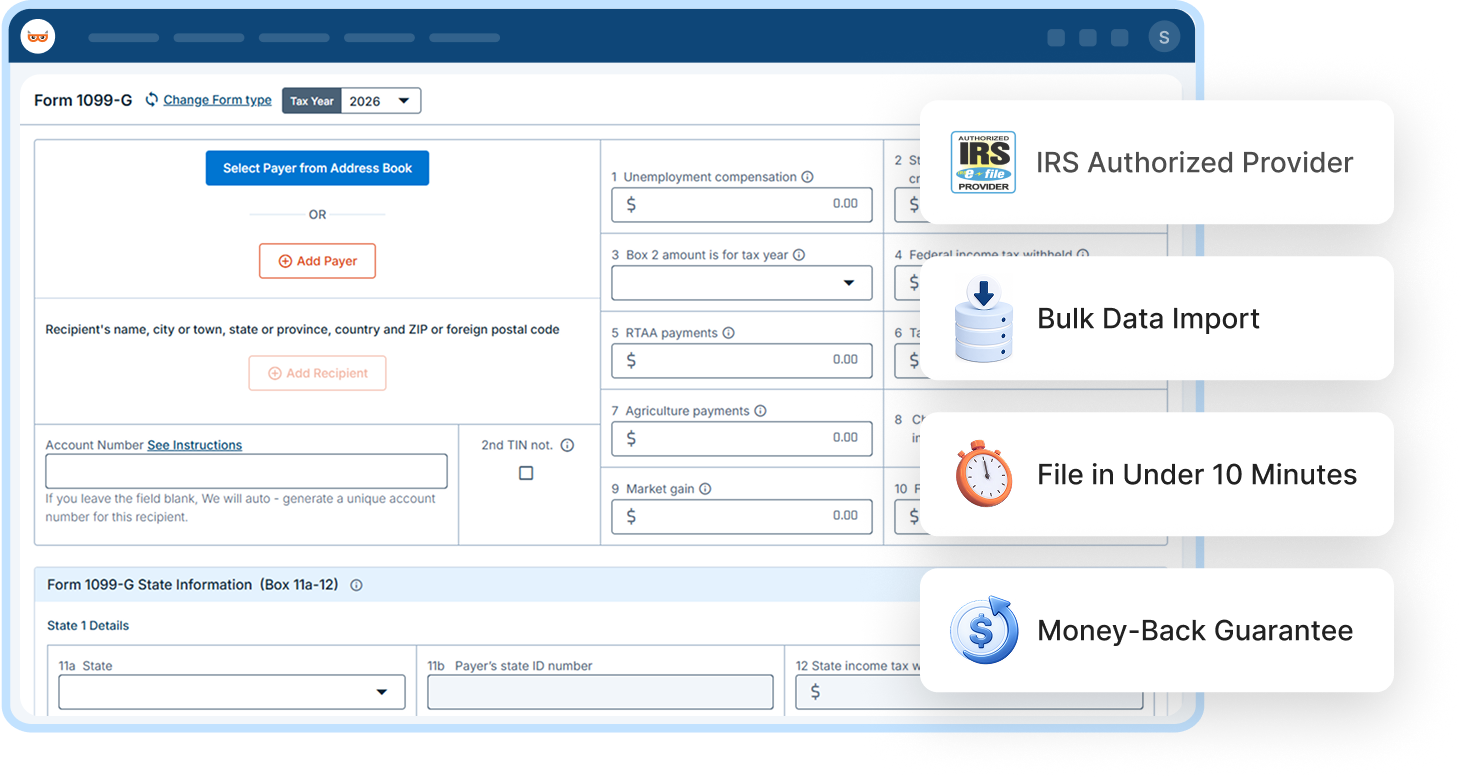Open Box 3 tax year dropdown

pos(742,283)
